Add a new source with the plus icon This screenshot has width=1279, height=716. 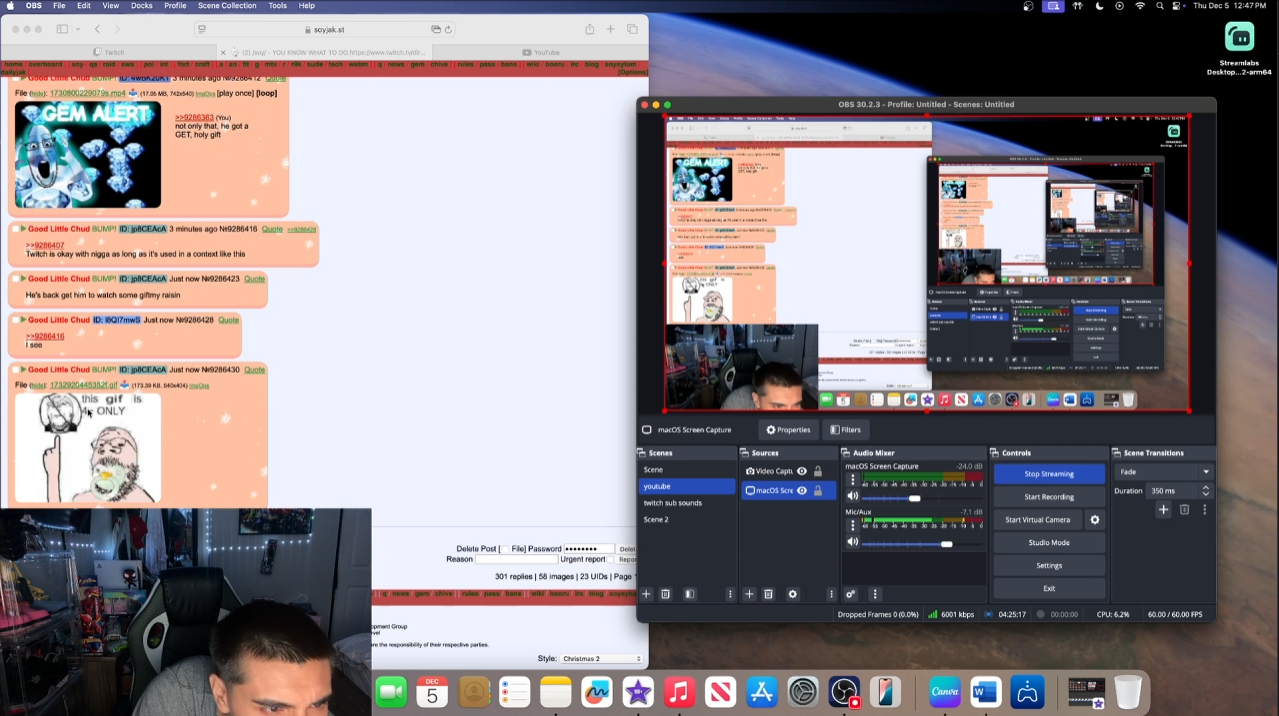click(x=749, y=594)
